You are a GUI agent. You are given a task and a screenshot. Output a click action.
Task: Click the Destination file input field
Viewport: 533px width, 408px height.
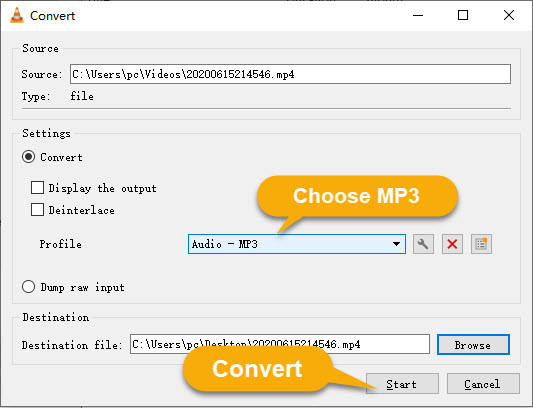click(280, 344)
